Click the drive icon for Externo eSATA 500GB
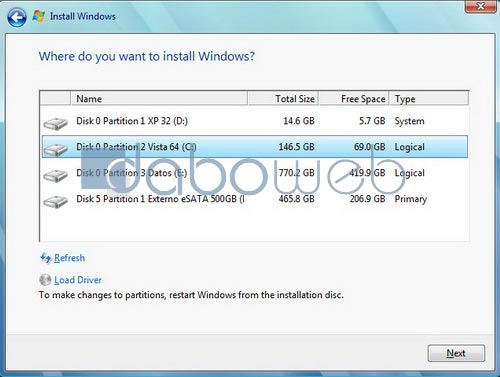Image resolution: width=500 pixels, height=377 pixels. pyautogui.click(x=56, y=201)
